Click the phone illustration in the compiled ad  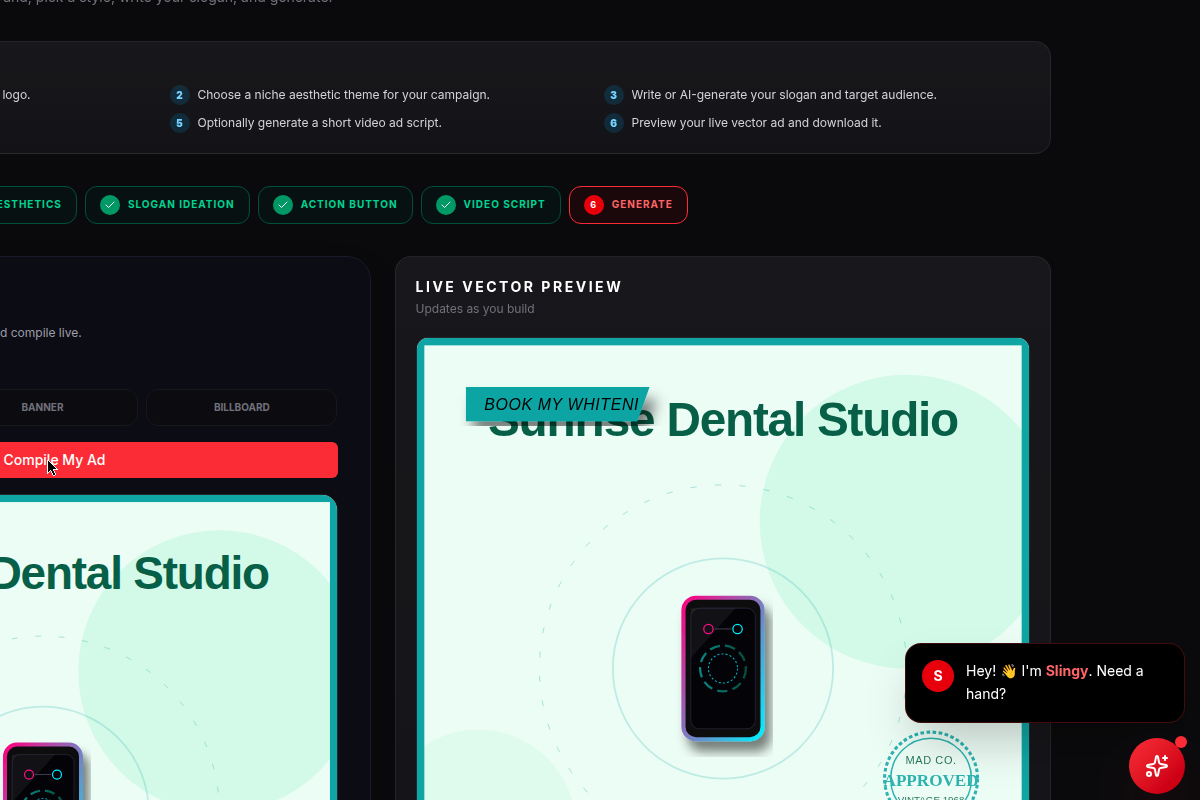(x=42, y=771)
